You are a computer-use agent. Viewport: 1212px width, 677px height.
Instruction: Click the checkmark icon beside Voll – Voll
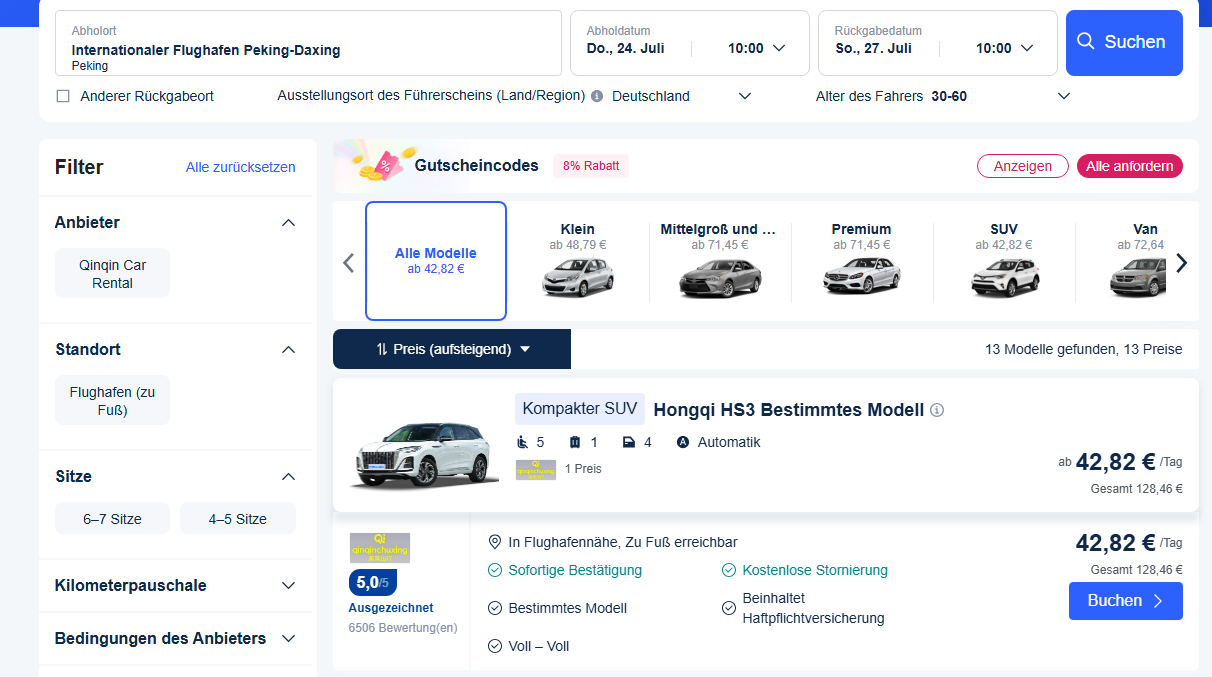click(494, 646)
